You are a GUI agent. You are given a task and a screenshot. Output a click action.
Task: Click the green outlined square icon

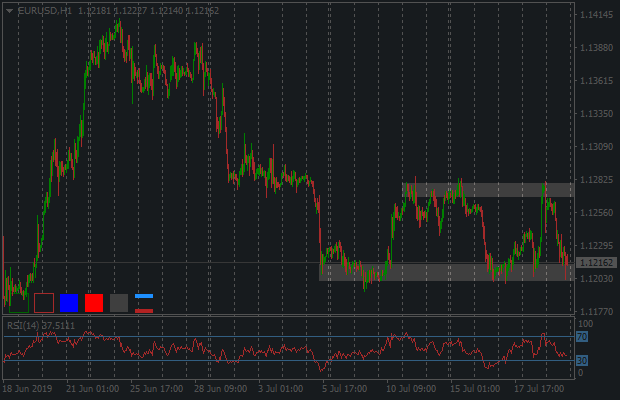[18, 303]
